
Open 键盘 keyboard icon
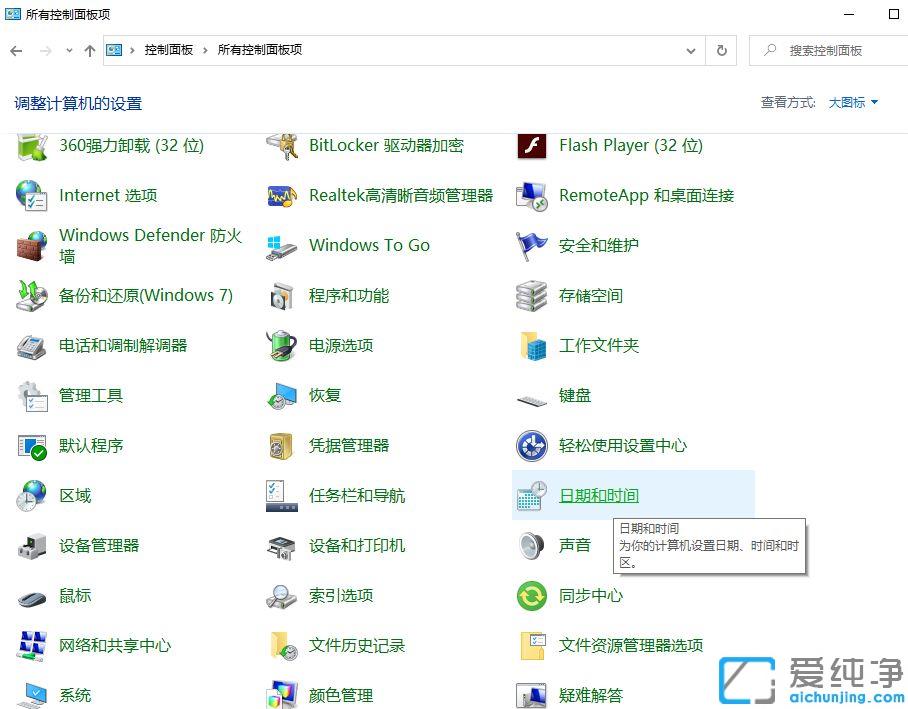click(532, 400)
